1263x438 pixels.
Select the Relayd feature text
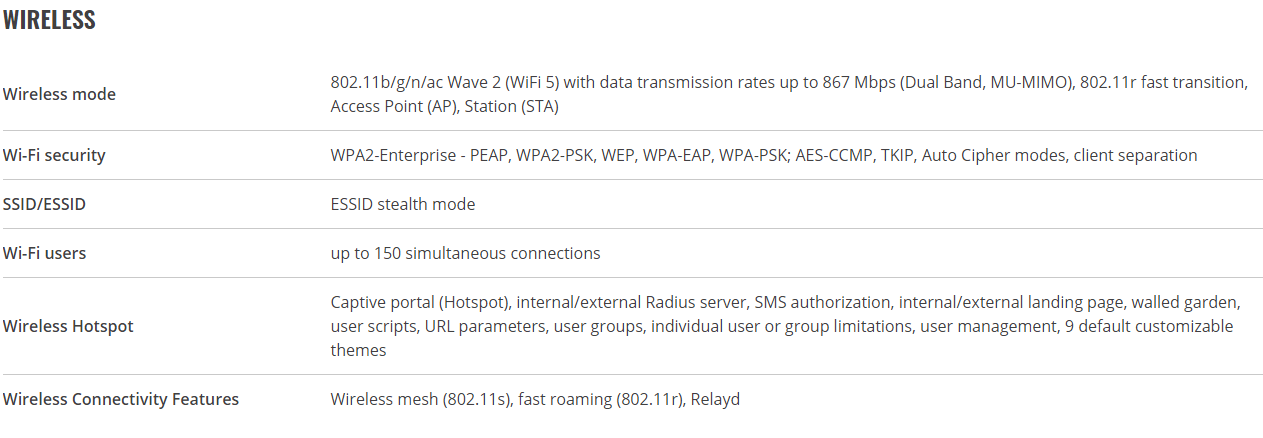(x=715, y=399)
